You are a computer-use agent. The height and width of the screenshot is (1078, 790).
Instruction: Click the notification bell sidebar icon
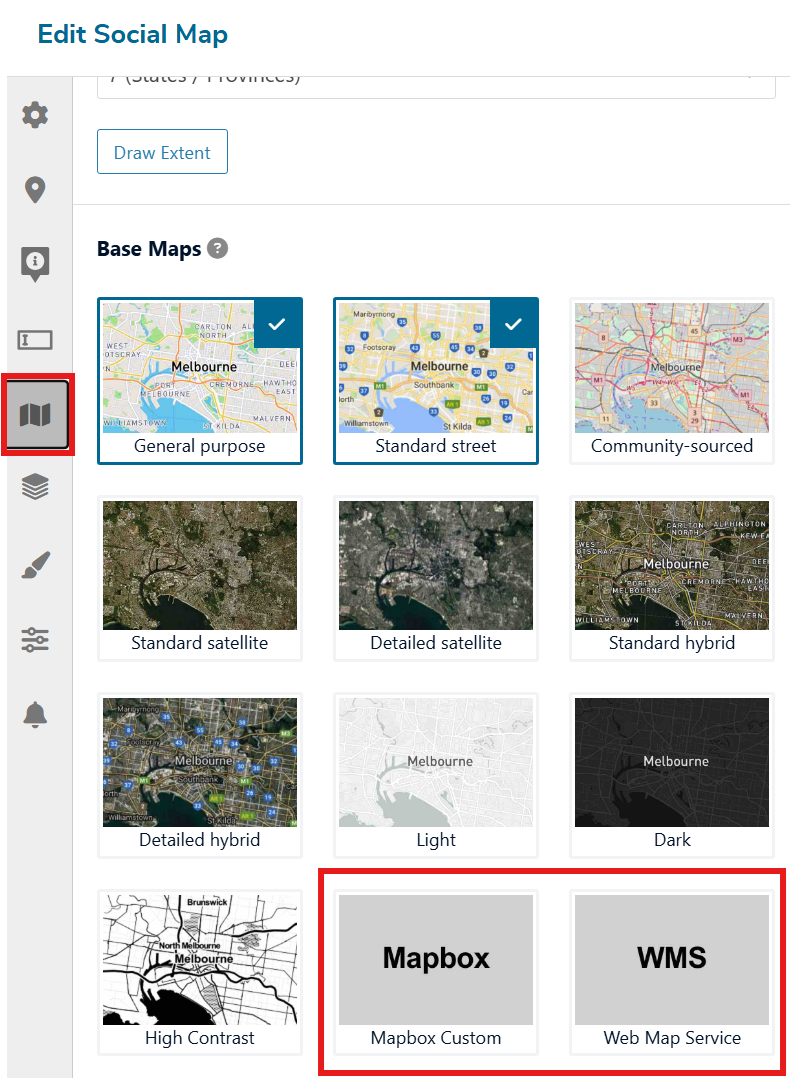(x=36, y=715)
